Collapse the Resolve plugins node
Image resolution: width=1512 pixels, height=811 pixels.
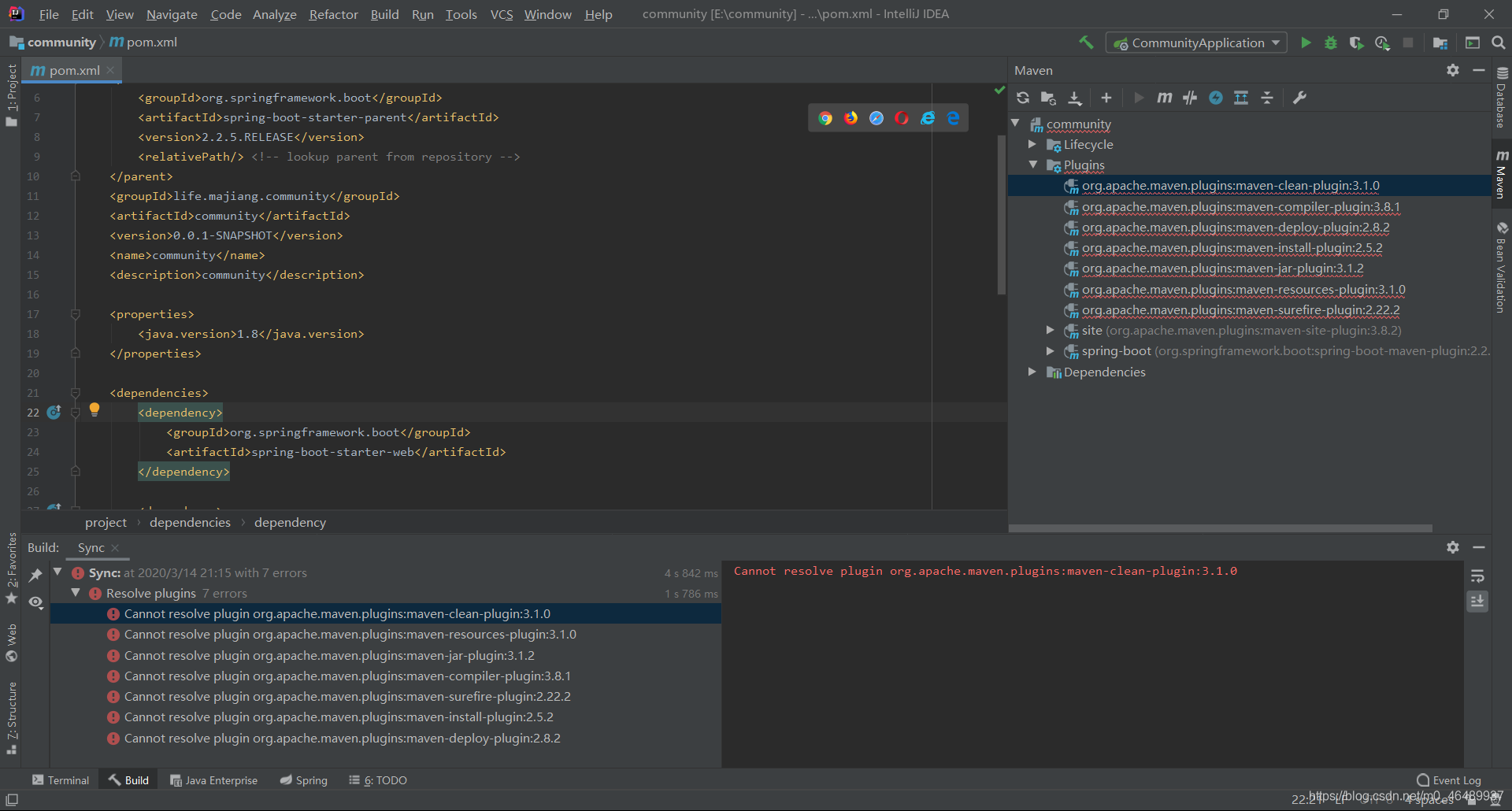coord(76,593)
